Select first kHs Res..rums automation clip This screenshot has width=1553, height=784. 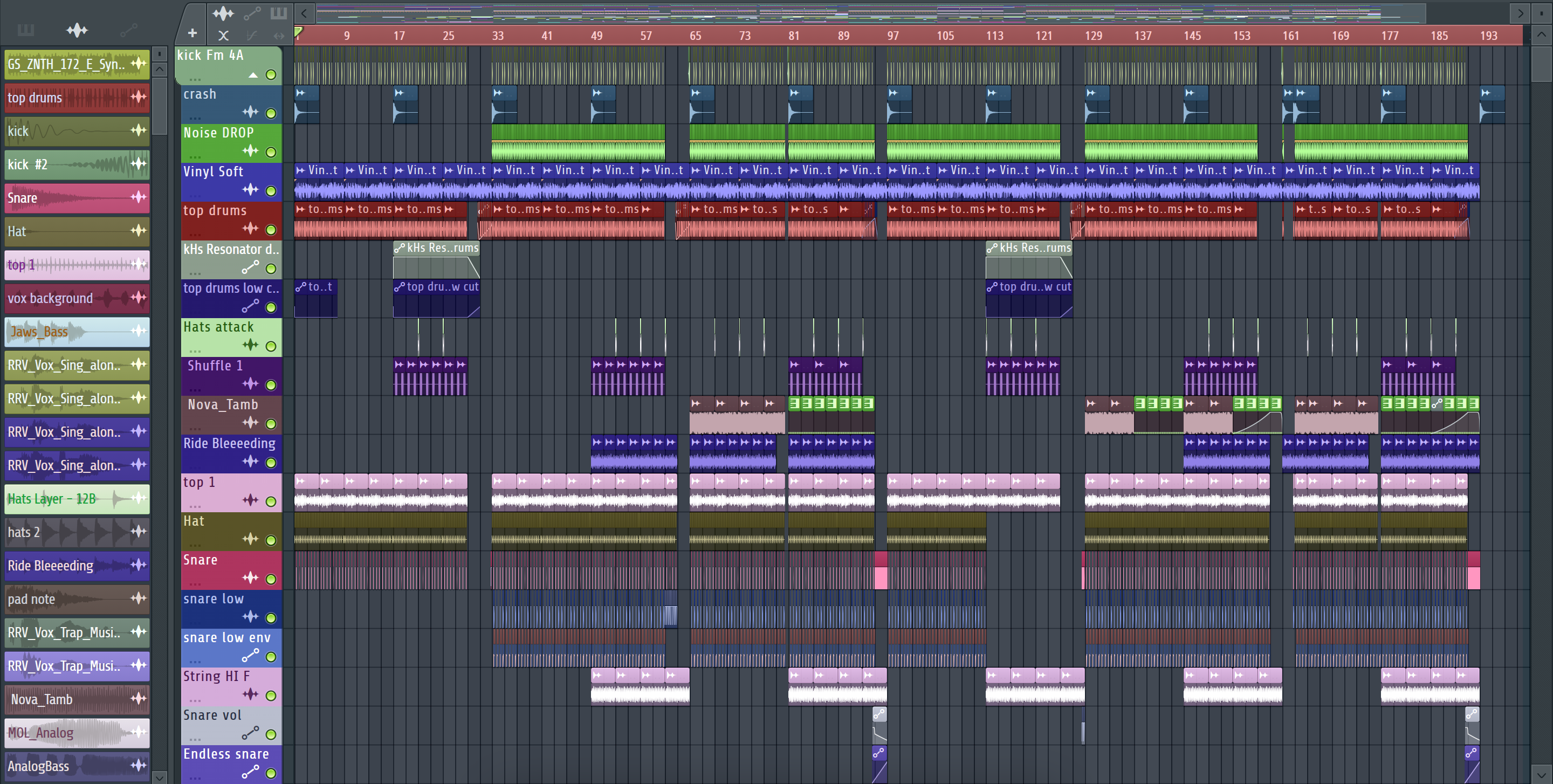tap(436, 260)
